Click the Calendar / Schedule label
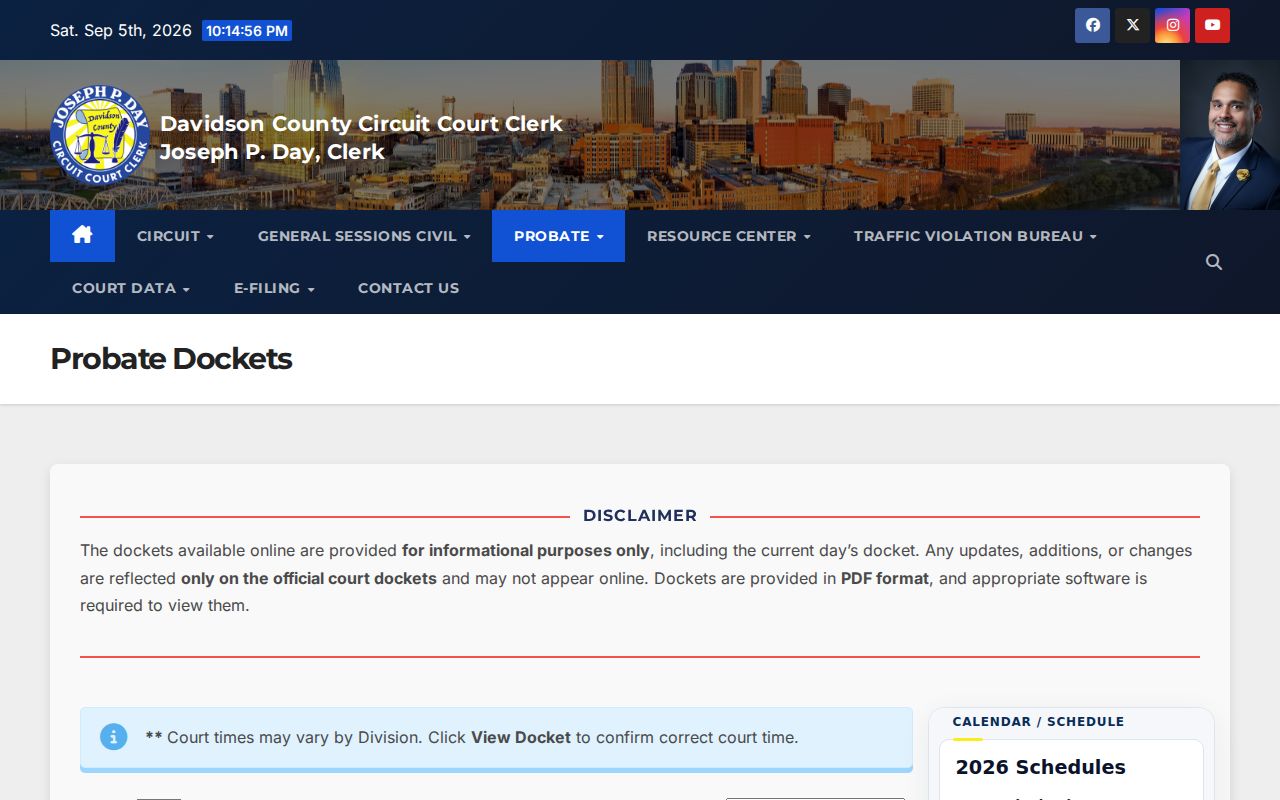The width and height of the screenshot is (1280, 800). click(1038, 721)
